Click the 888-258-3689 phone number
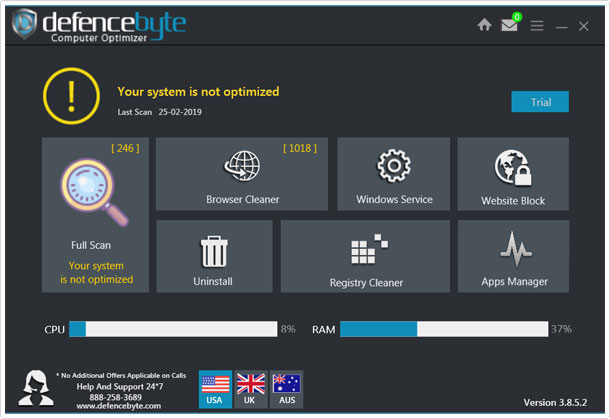This screenshot has width=610, height=419. (x=116, y=397)
